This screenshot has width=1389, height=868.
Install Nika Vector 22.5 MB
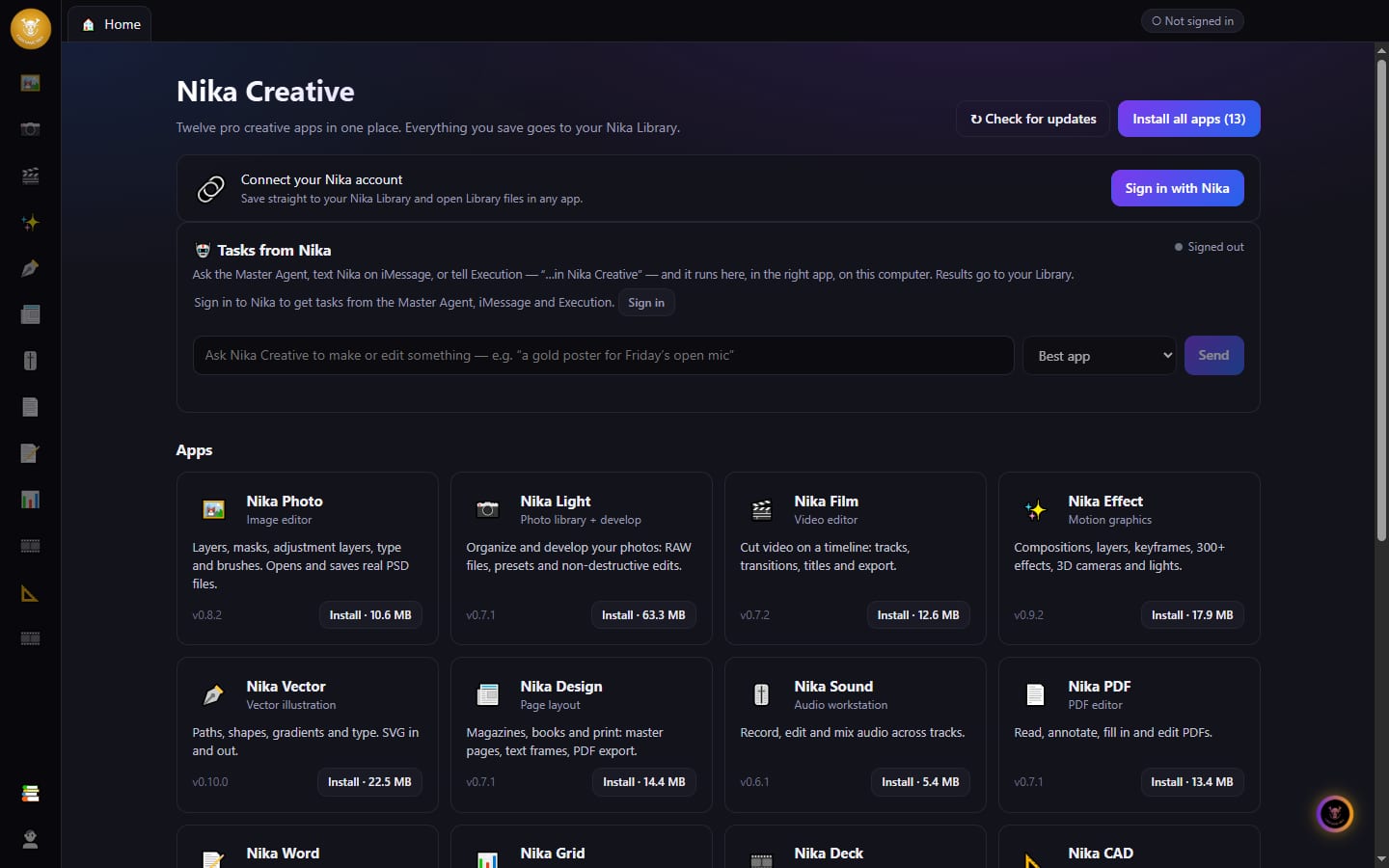369,782
